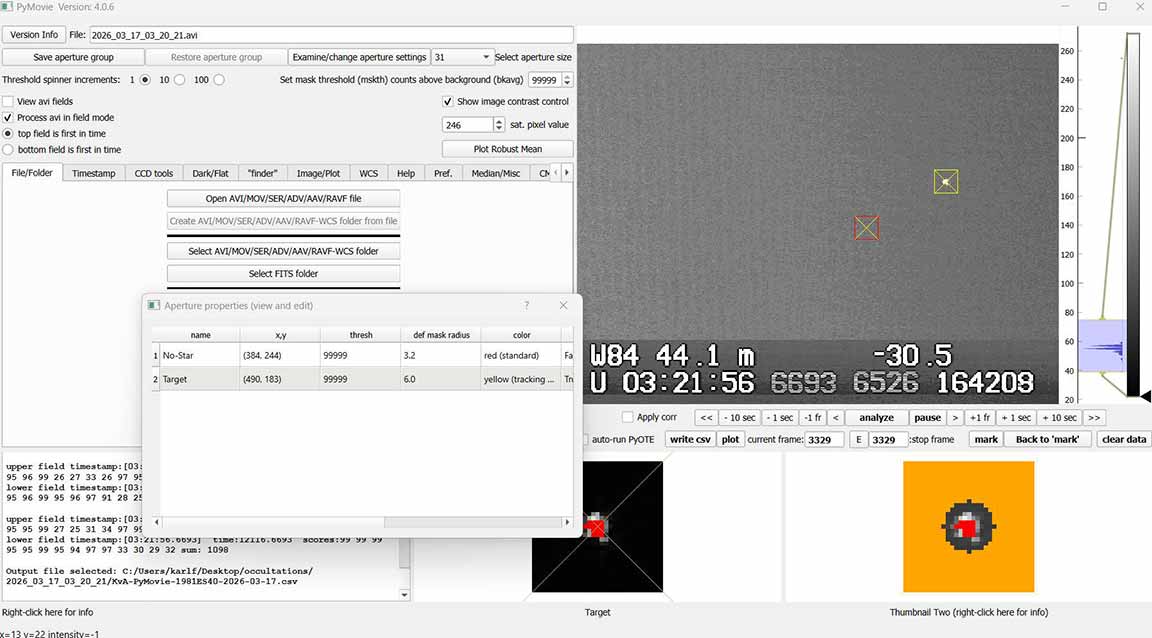
Task: Increase the sat. pixel value spinner
Action: pyautogui.click(x=499, y=121)
